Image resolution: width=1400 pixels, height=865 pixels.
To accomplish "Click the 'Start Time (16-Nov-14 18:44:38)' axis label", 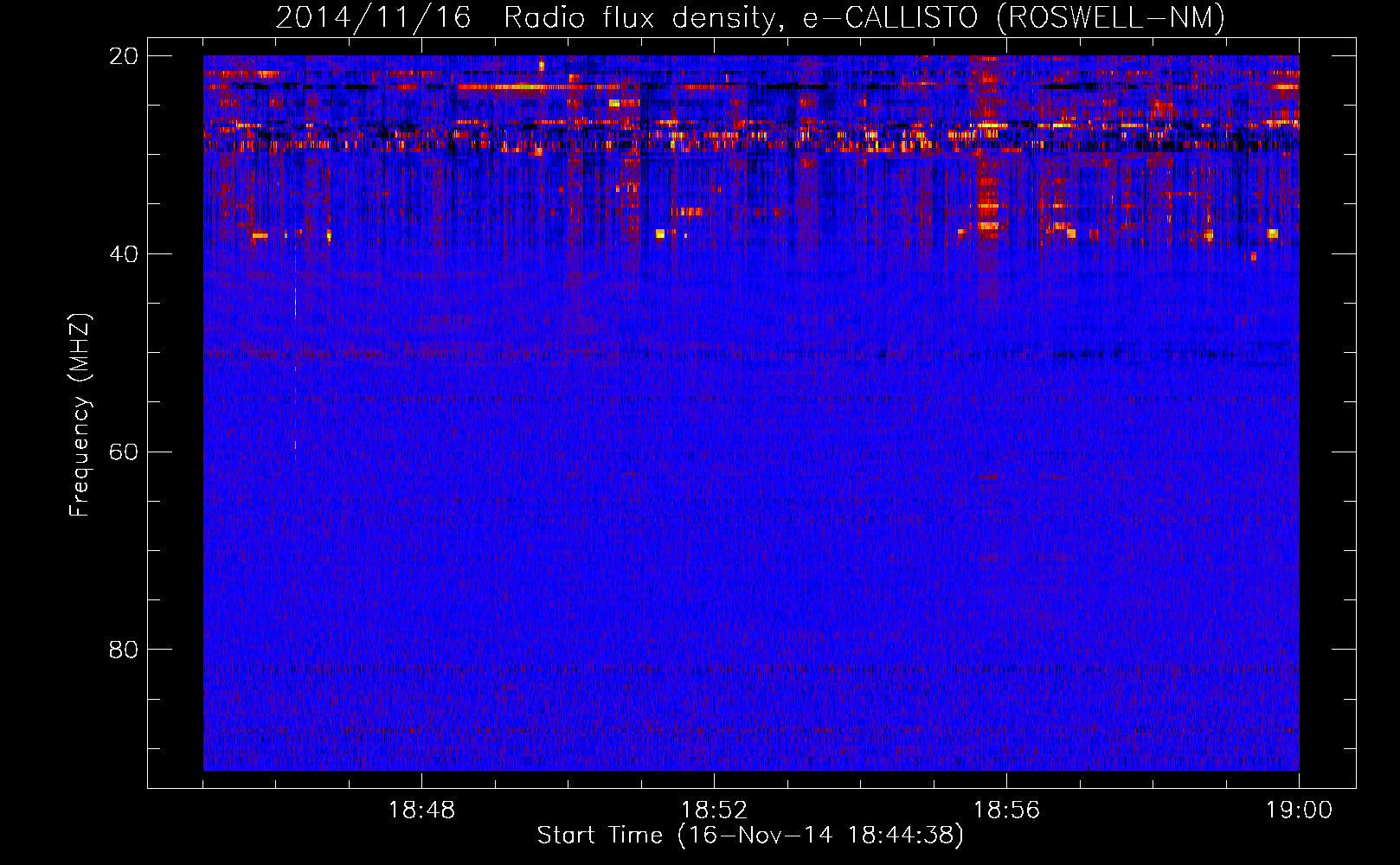I will [x=750, y=836].
